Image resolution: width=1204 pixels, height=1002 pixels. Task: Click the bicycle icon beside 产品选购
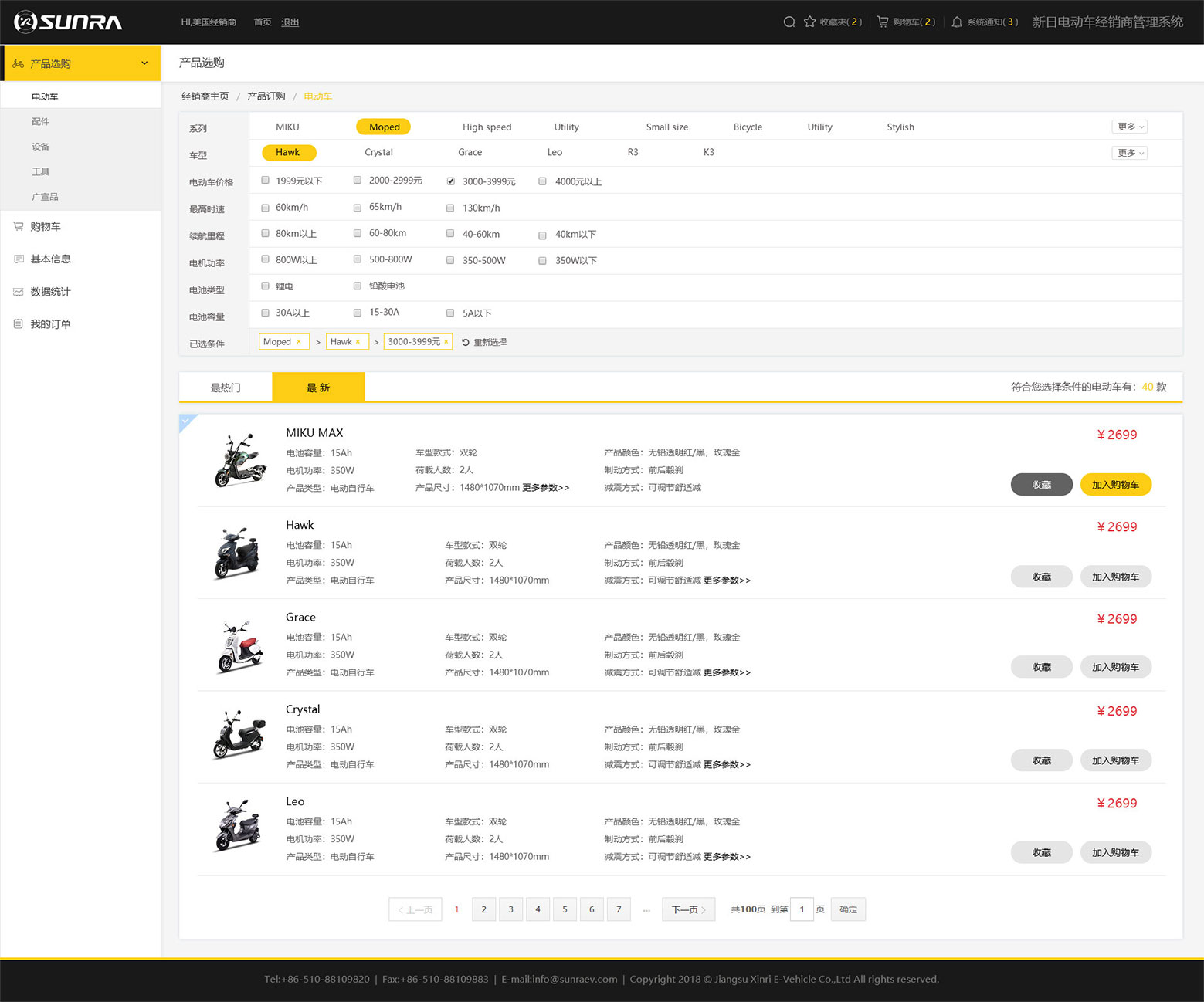click(x=18, y=63)
